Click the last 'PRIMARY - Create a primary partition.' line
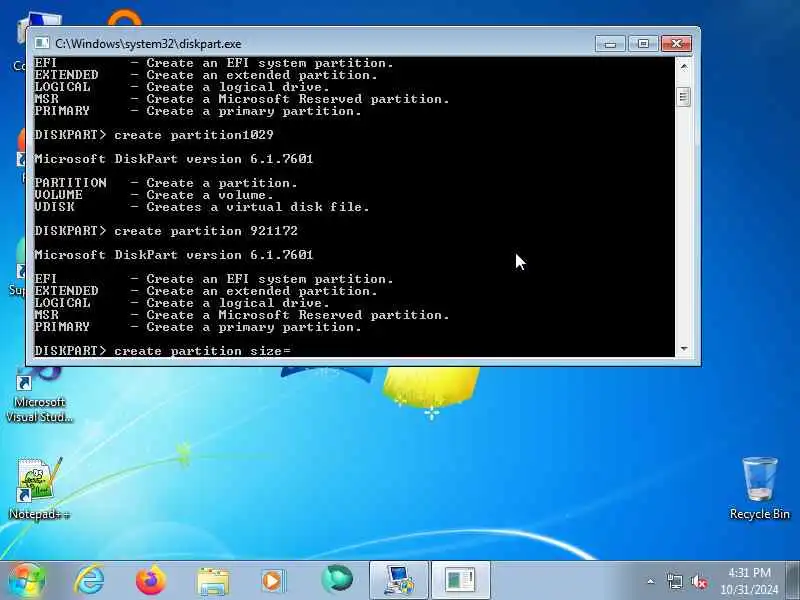This screenshot has width=800, height=600. [198, 327]
